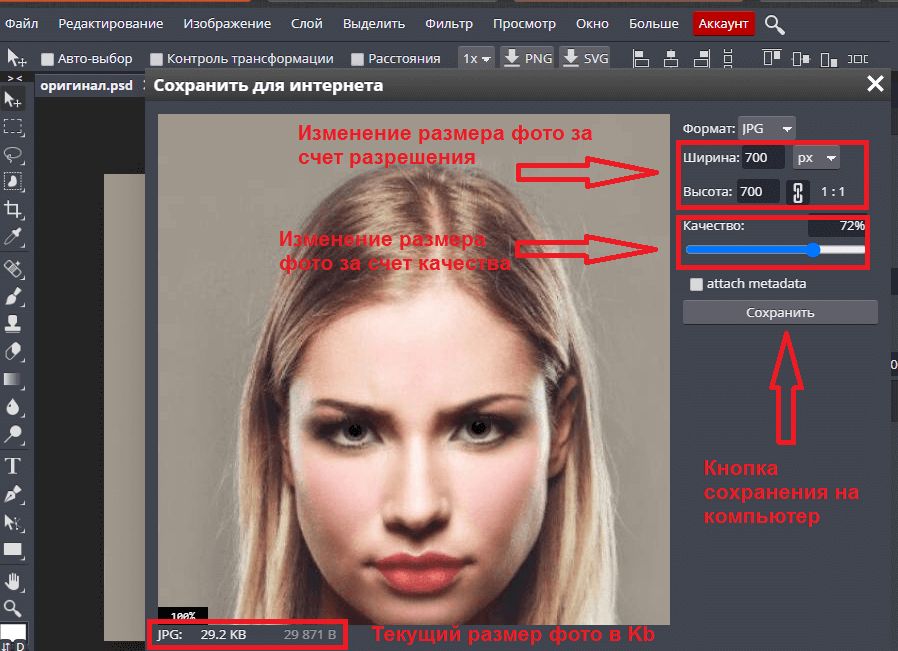Click the Качество slider handle
This screenshot has width=898, height=651.
813,250
